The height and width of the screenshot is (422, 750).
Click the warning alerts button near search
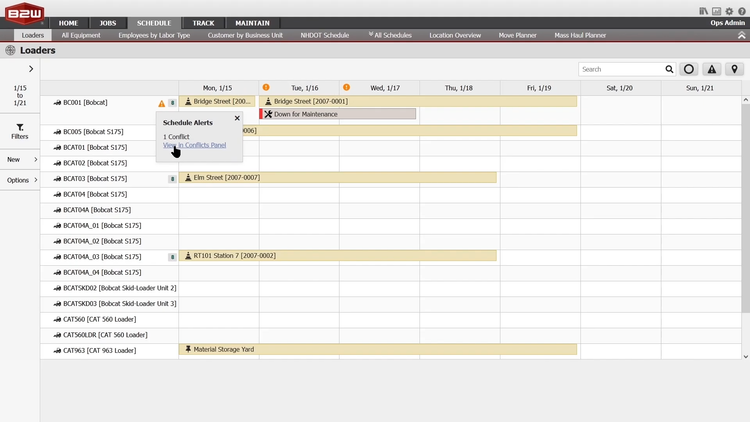[x=712, y=69]
